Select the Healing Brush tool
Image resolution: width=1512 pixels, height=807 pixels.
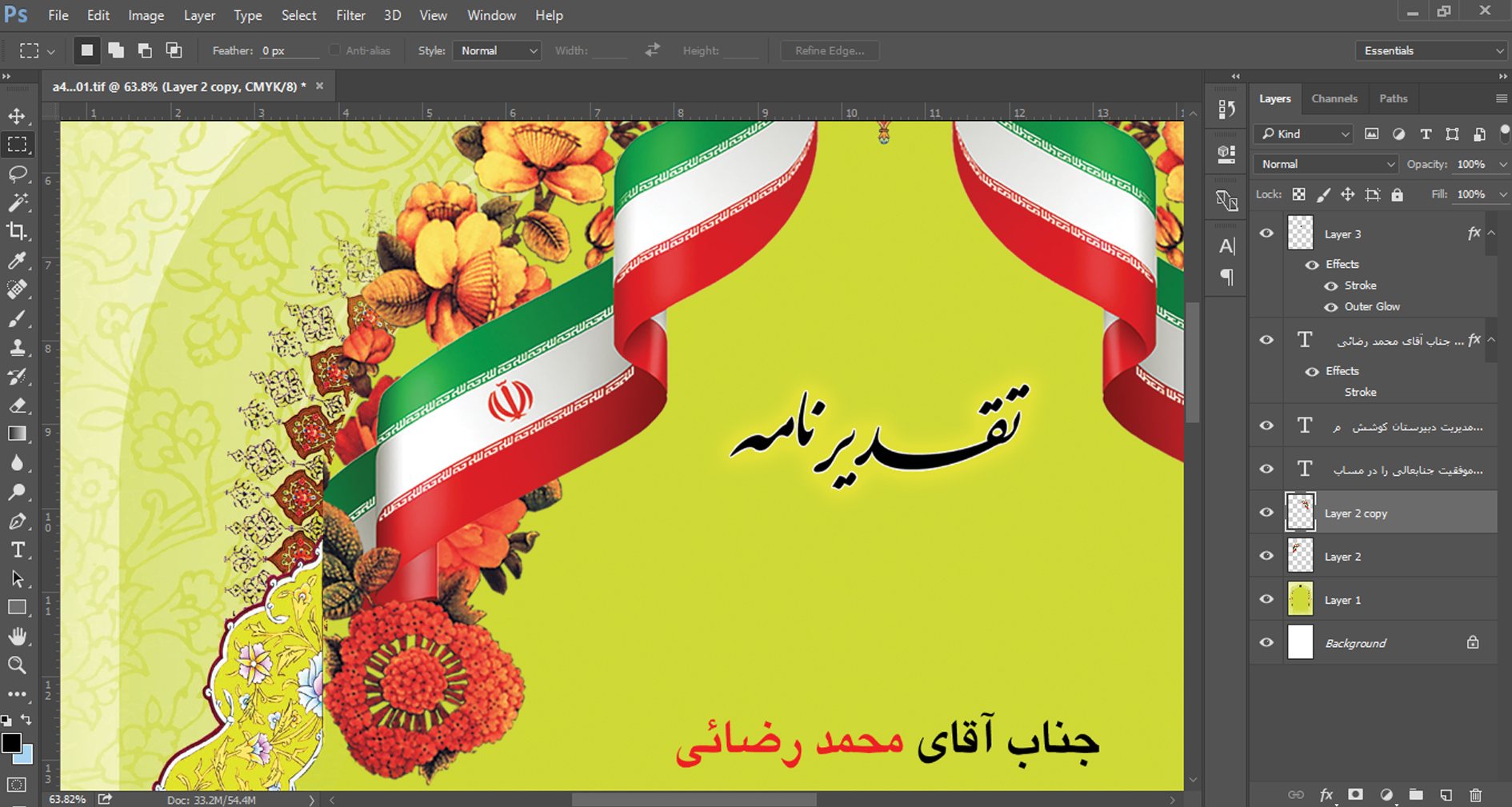pos(17,289)
